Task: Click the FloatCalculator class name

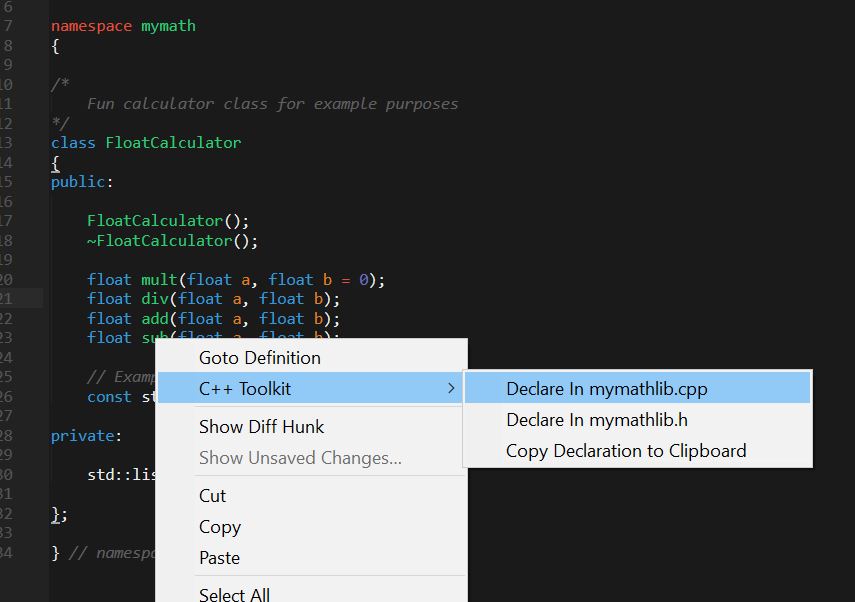Action: point(173,143)
